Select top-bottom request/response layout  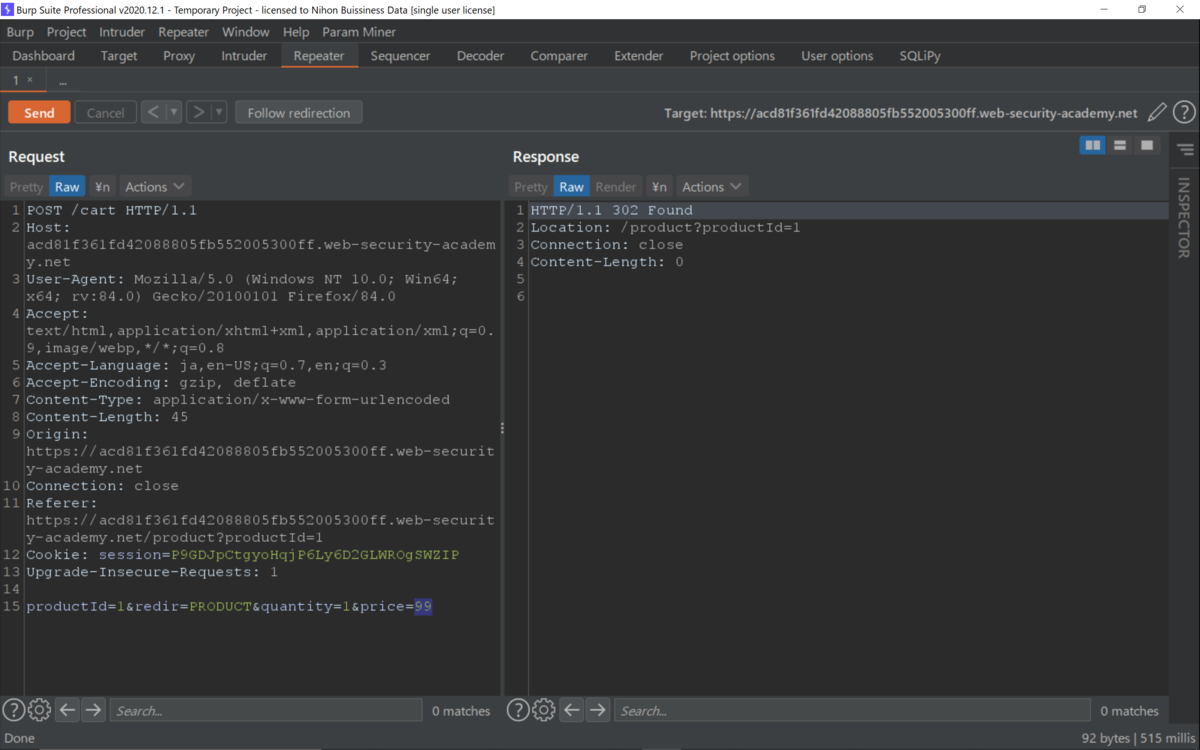pyautogui.click(x=1120, y=146)
